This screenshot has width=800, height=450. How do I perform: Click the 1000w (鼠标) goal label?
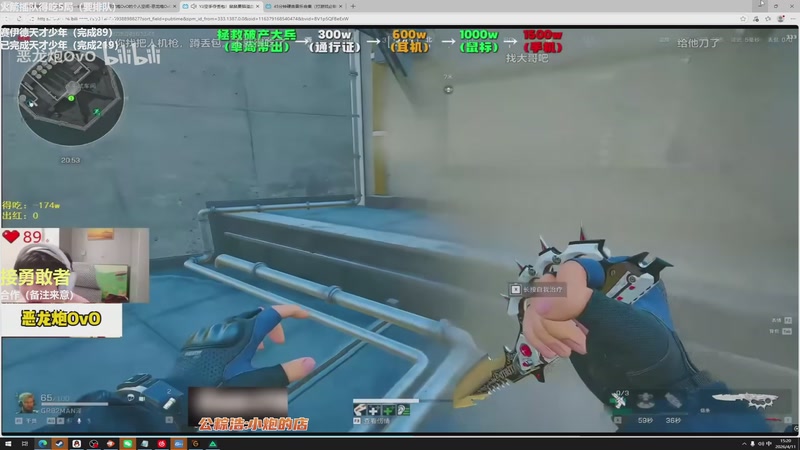point(479,41)
